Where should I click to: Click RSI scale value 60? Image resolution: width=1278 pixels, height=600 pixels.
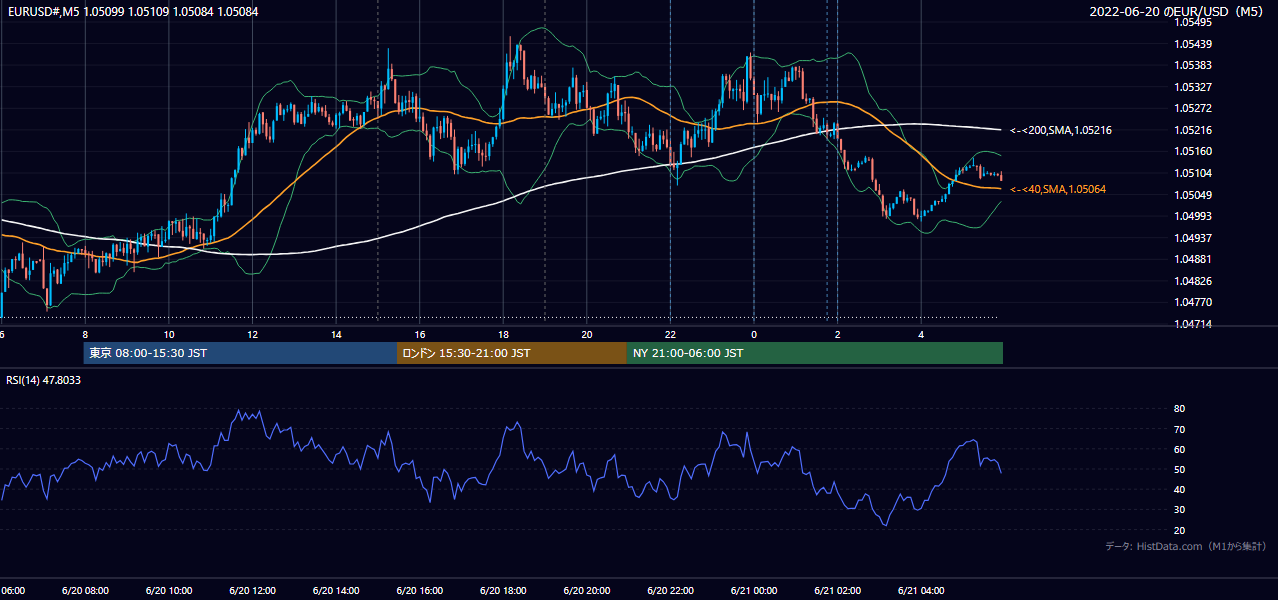pos(1179,449)
